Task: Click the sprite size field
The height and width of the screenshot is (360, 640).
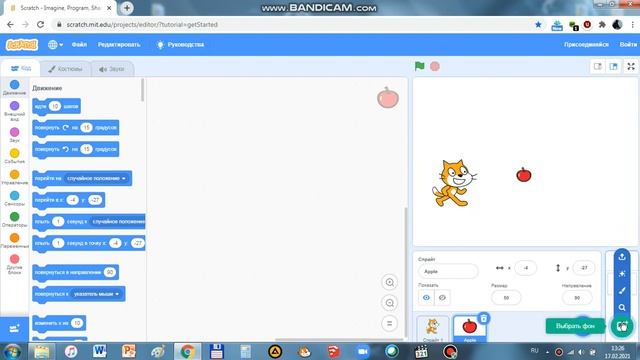Action: click(506, 298)
